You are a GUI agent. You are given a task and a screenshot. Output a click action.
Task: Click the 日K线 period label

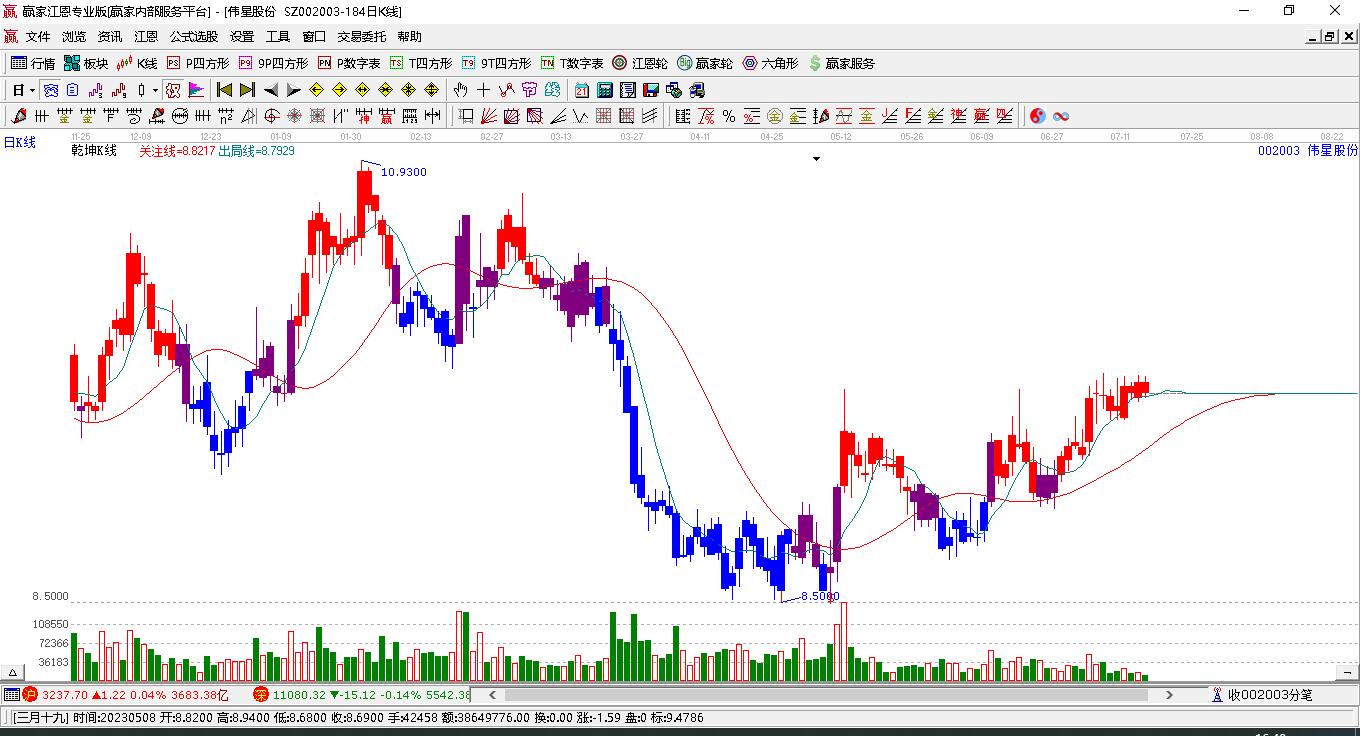point(19,143)
